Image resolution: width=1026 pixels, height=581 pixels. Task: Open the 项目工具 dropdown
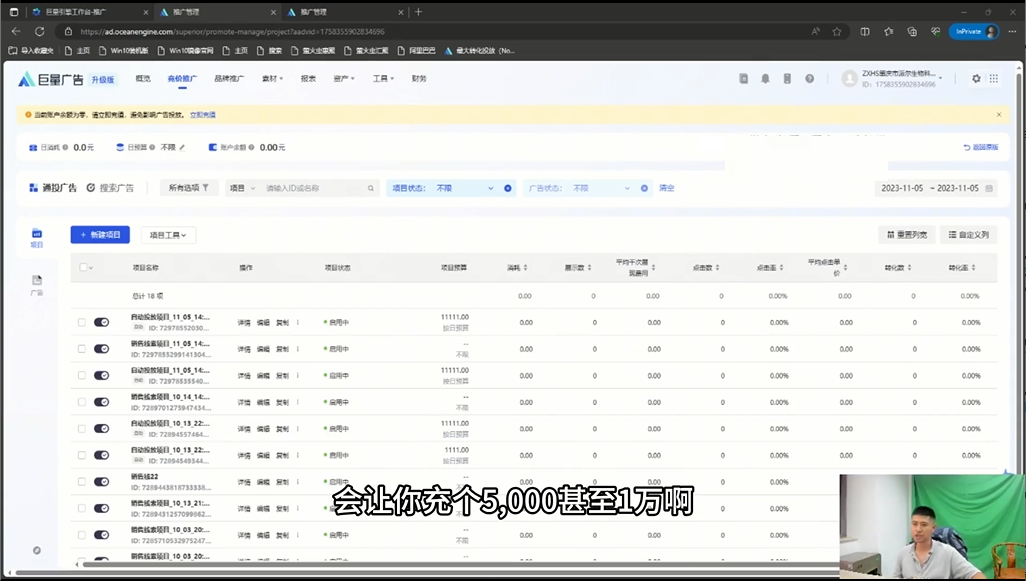click(x=168, y=235)
